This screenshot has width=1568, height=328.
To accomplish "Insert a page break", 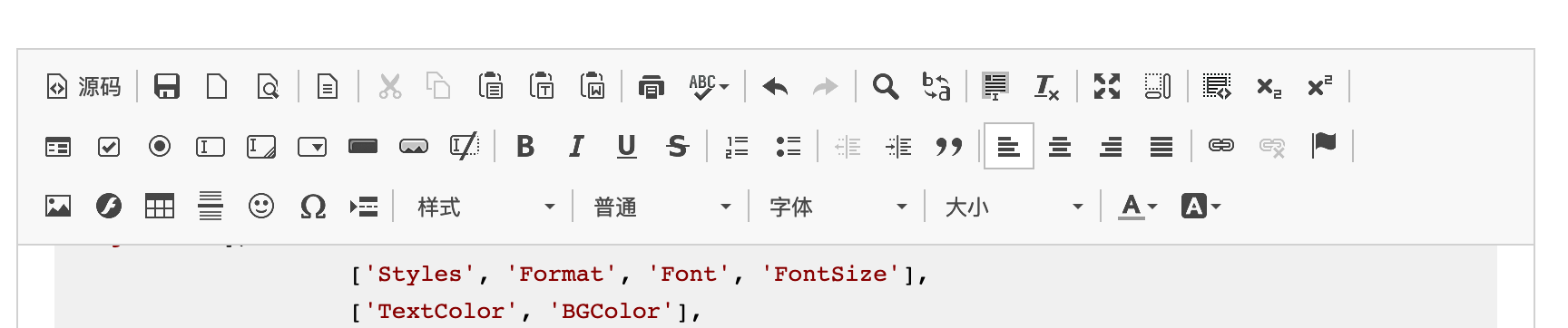I will 364,207.
